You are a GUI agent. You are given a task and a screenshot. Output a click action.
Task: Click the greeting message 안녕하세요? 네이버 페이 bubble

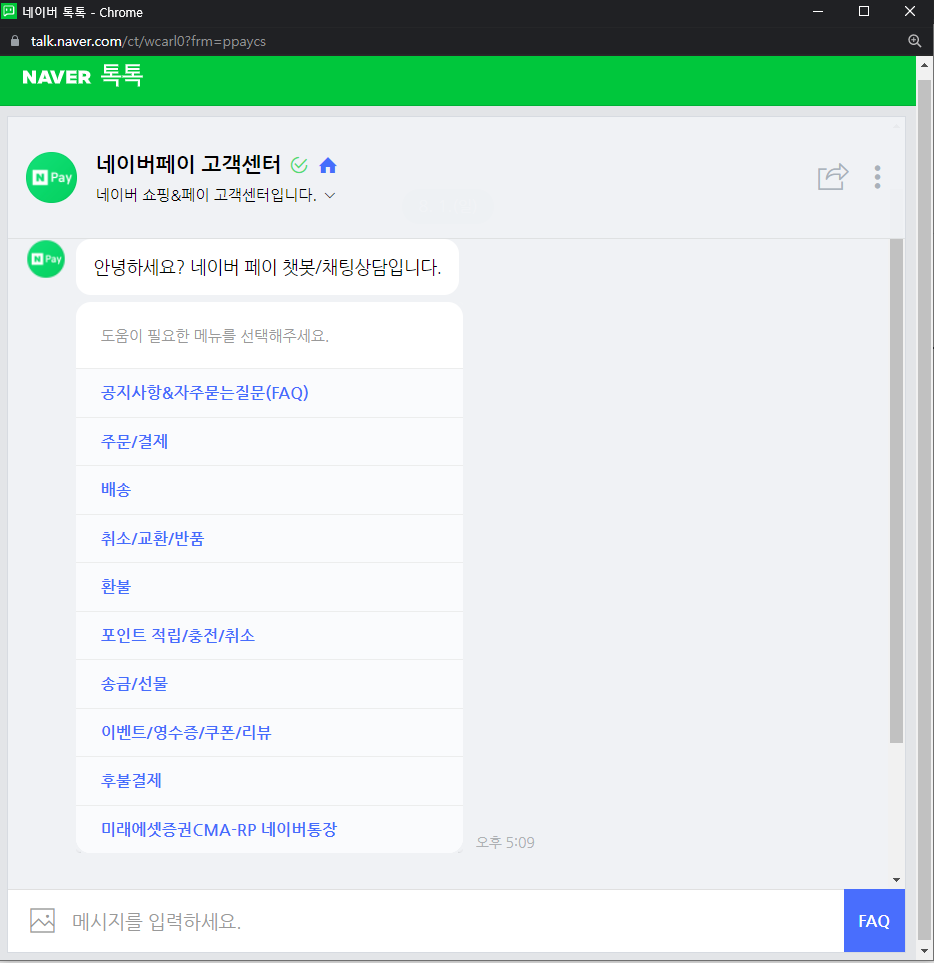pos(267,267)
